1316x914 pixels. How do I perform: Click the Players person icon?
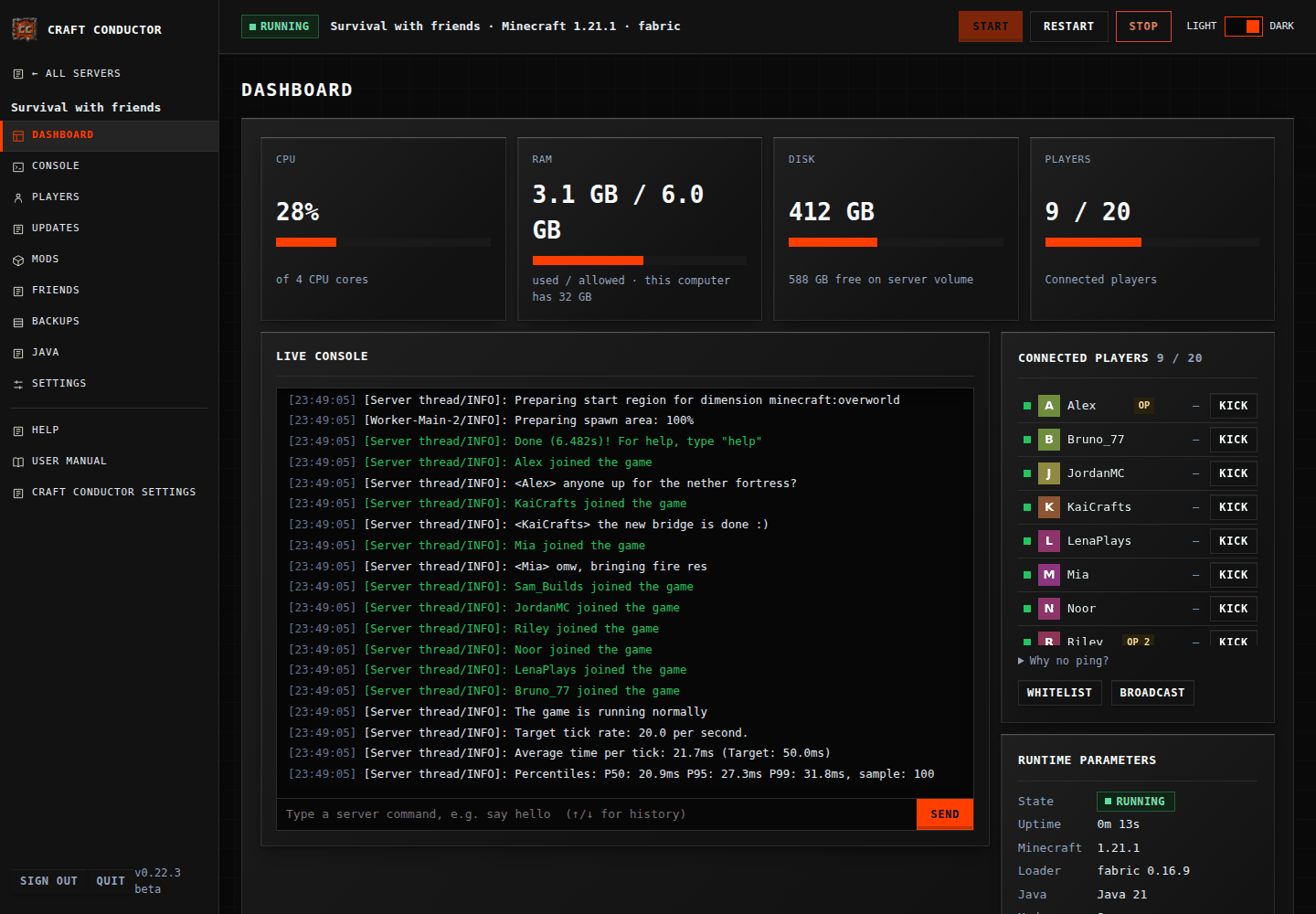(x=18, y=197)
